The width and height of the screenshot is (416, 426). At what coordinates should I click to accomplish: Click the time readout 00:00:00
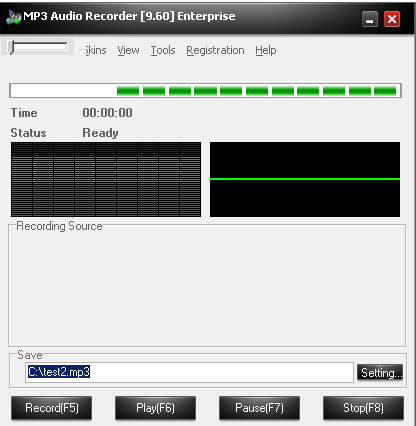click(107, 113)
